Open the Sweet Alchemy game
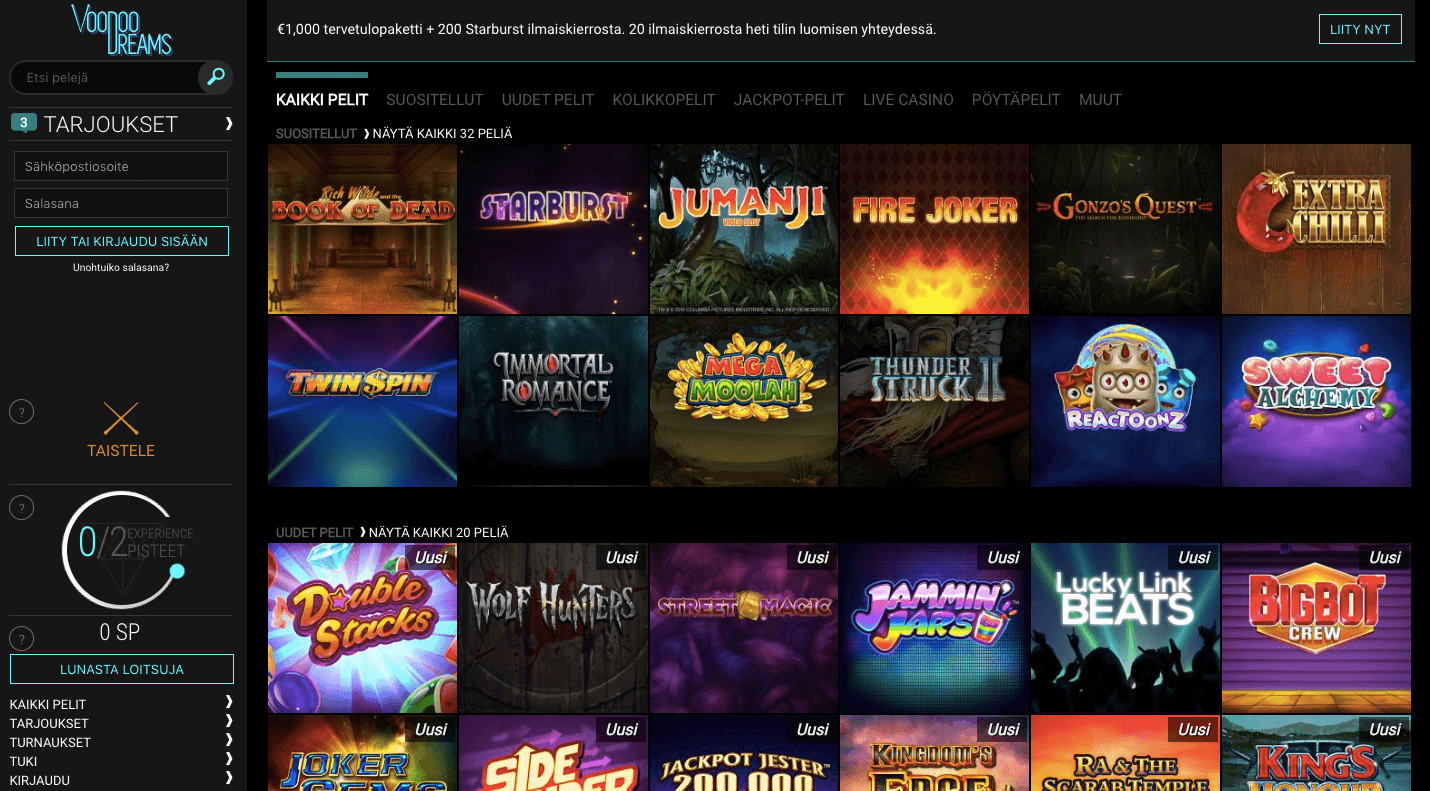Viewport: 1430px width, 791px height. (x=1316, y=401)
